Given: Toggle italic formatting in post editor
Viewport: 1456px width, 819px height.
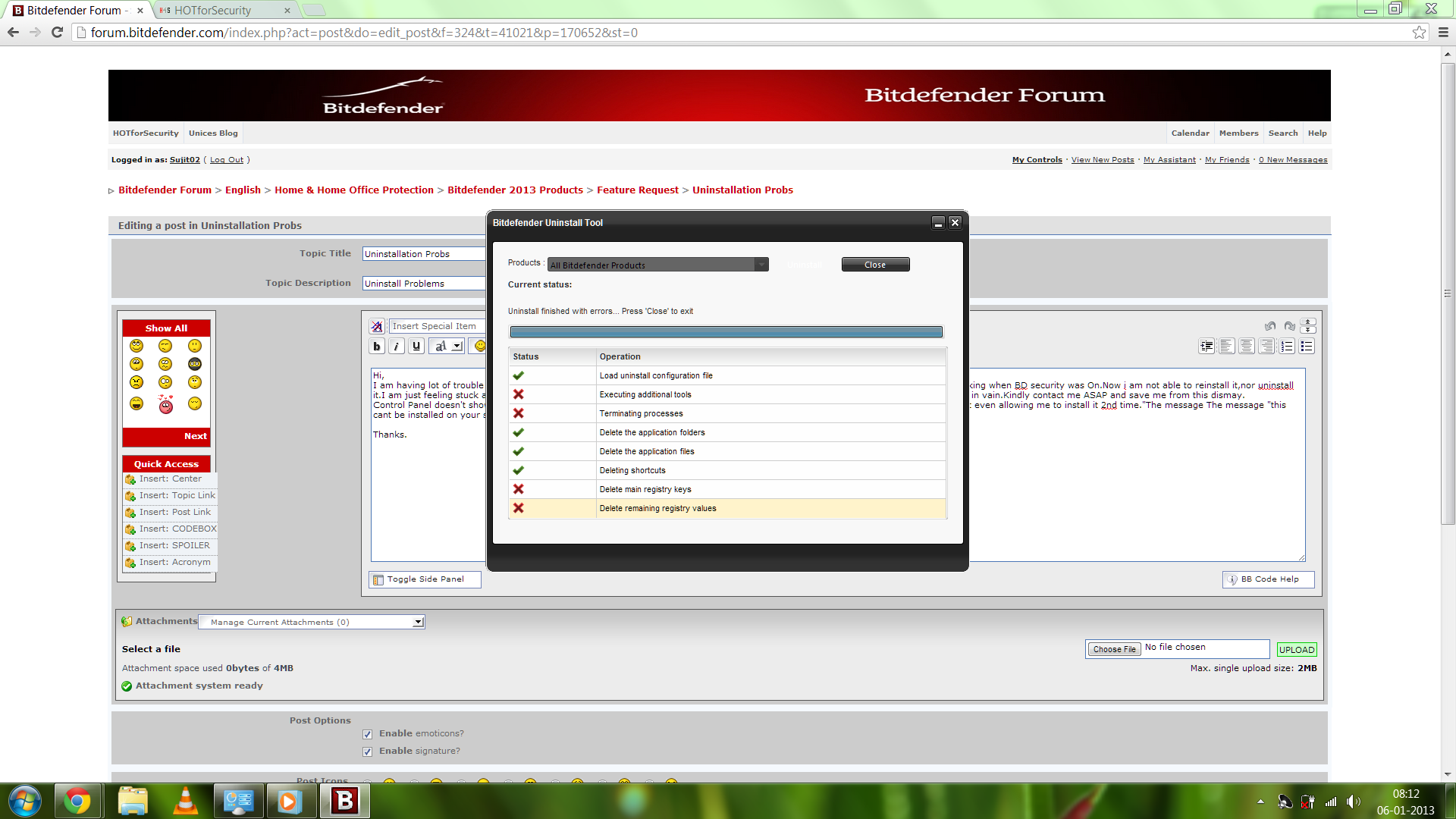Looking at the screenshot, I should pyautogui.click(x=397, y=347).
